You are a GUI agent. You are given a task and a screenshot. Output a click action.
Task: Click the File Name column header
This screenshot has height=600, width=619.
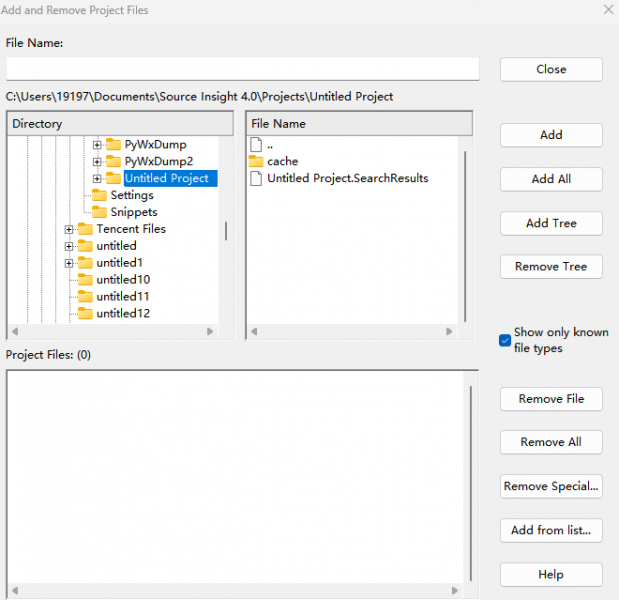pyautogui.click(x=359, y=124)
